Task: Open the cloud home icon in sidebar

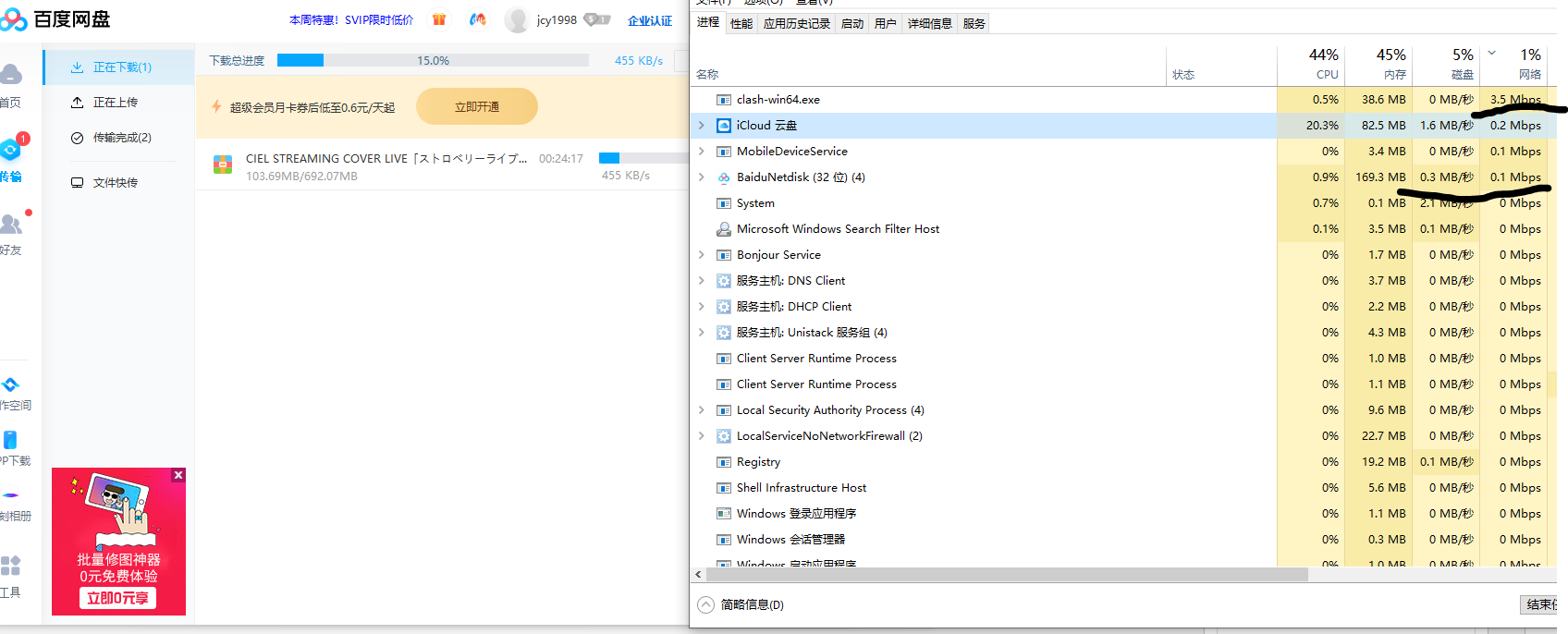Action: click(10, 74)
